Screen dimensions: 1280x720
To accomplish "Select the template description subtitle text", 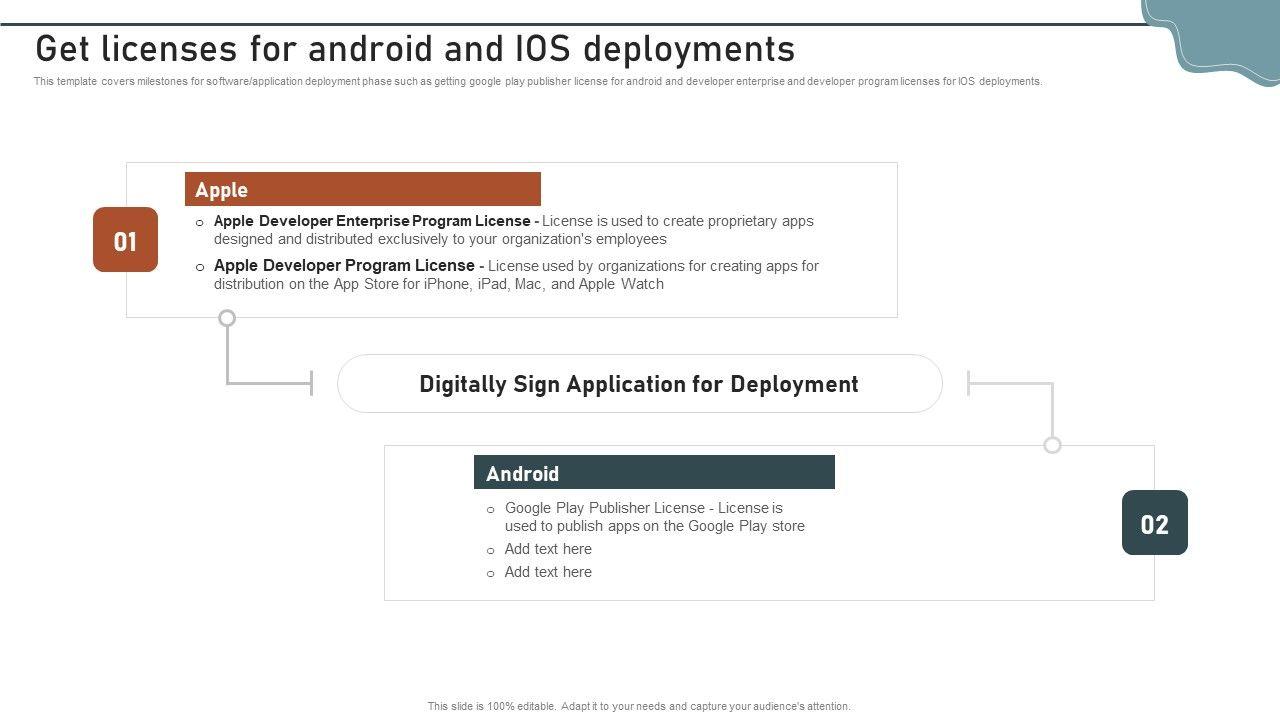I will pyautogui.click(x=537, y=82).
